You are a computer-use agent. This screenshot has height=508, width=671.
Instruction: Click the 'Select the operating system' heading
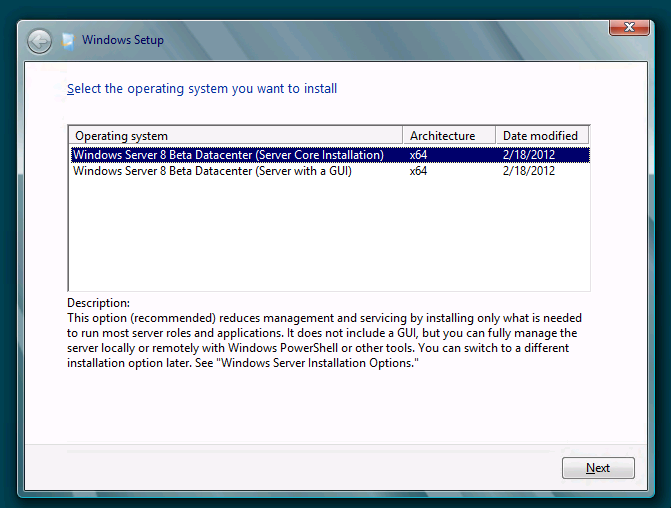(x=202, y=89)
